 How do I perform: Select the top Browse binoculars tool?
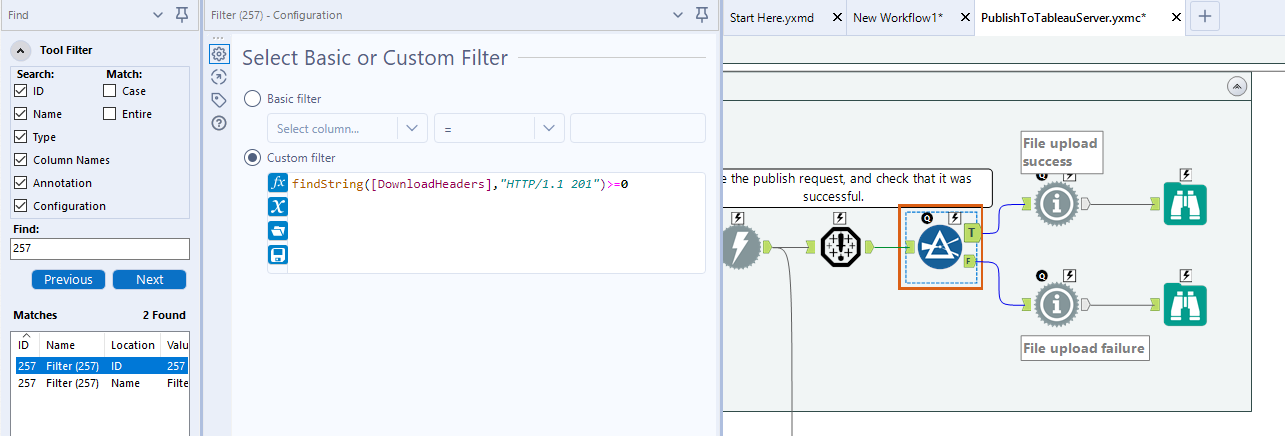pyautogui.click(x=1185, y=205)
